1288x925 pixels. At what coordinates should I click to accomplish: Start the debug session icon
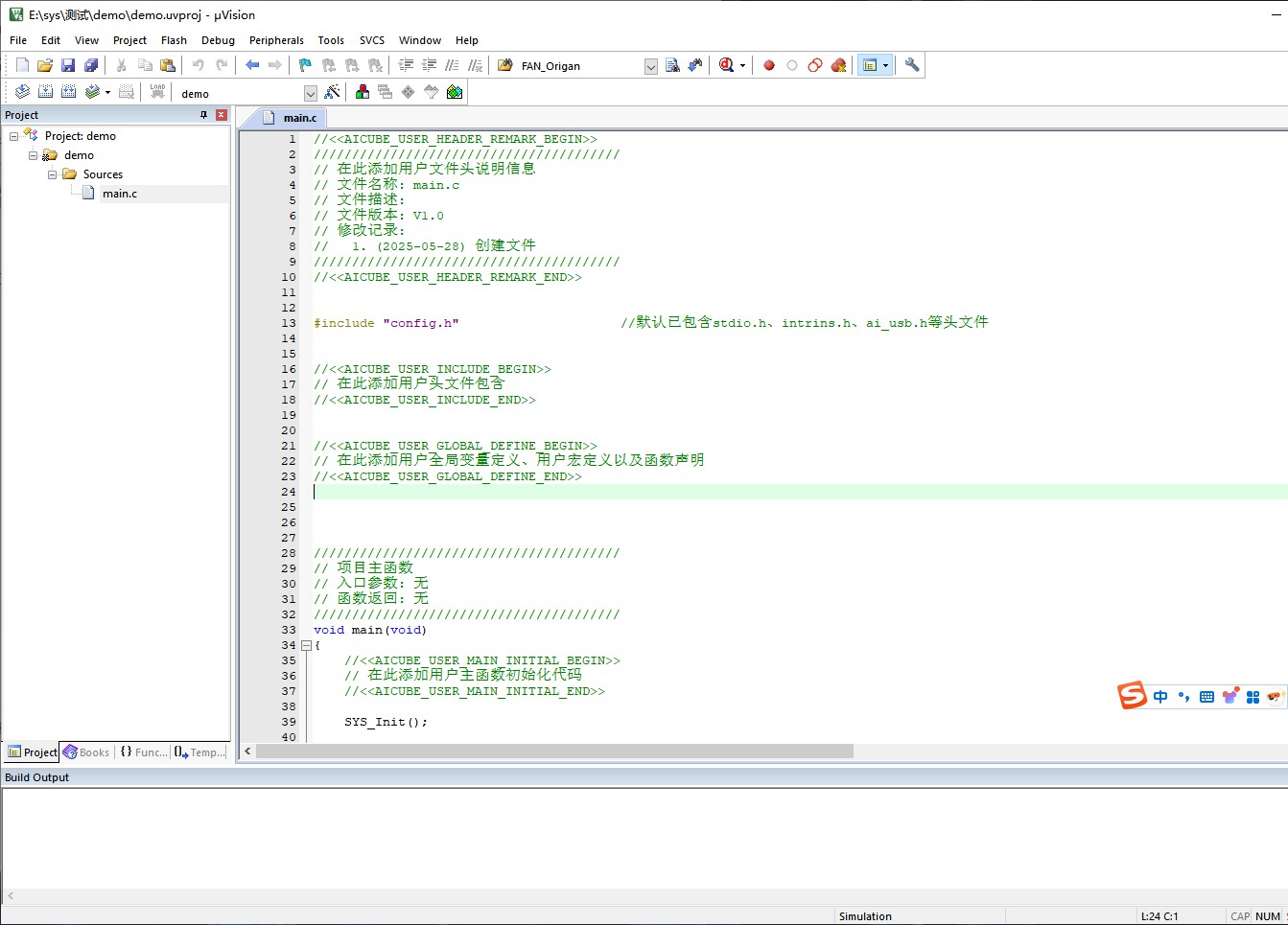(726, 65)
